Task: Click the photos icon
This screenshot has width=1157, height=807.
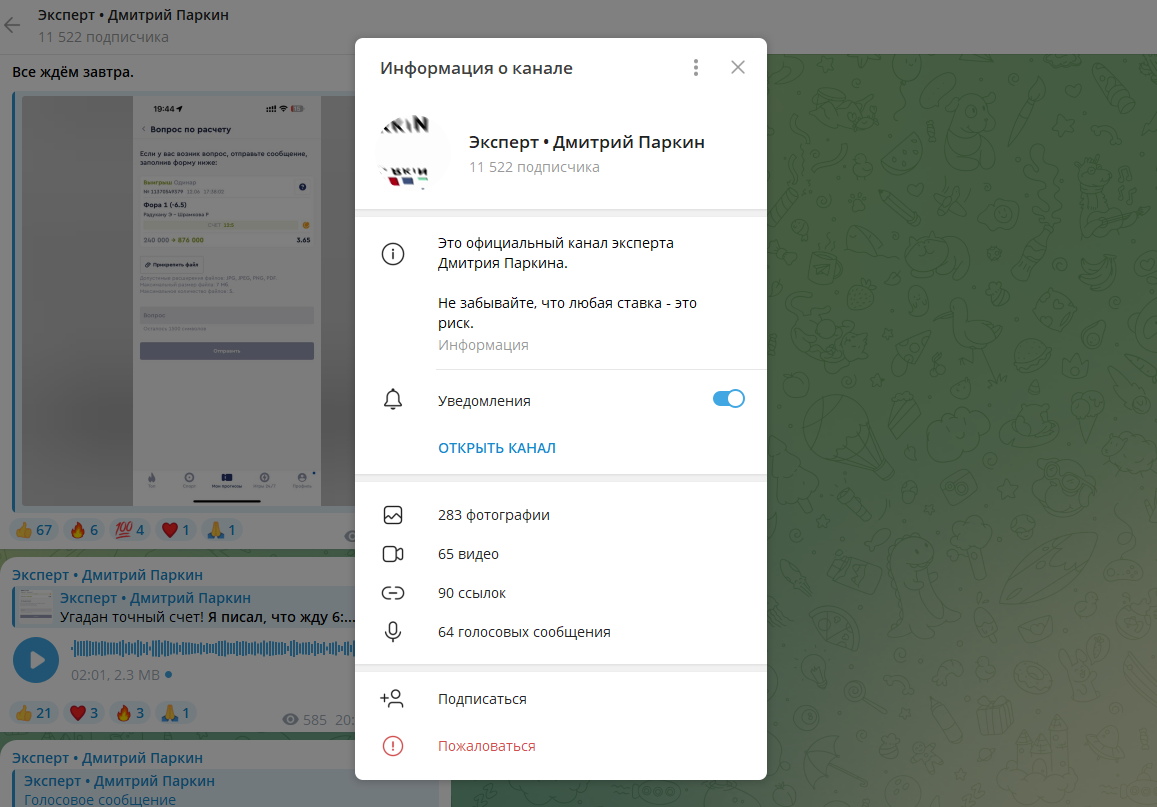Action: (x=393, y=515)
